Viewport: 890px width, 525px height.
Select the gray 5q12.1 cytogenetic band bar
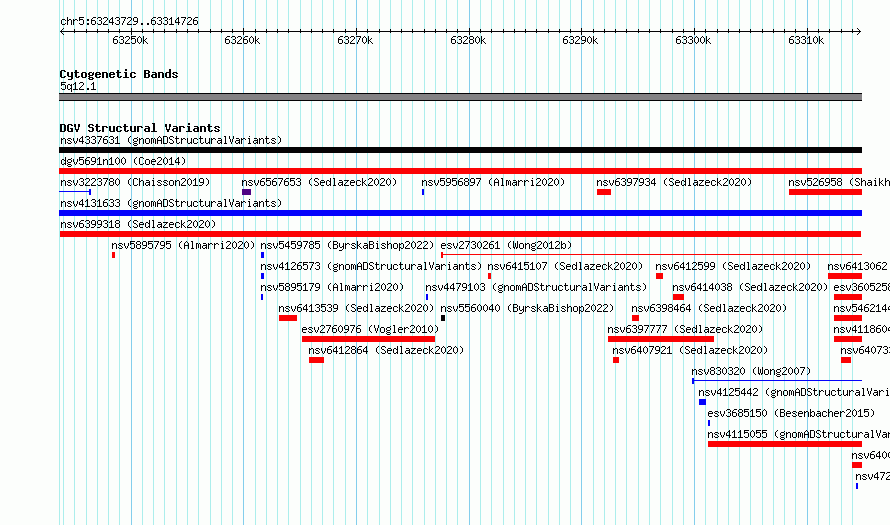coord(460,97)
